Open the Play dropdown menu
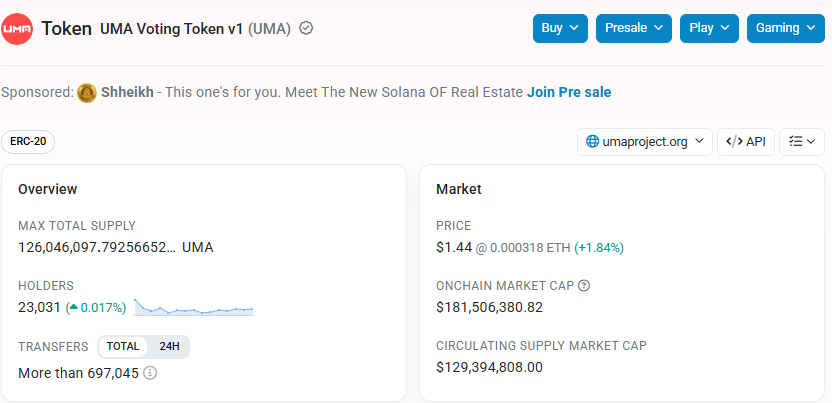This screenshot has width=832, height=403. (x=709, y=28)
